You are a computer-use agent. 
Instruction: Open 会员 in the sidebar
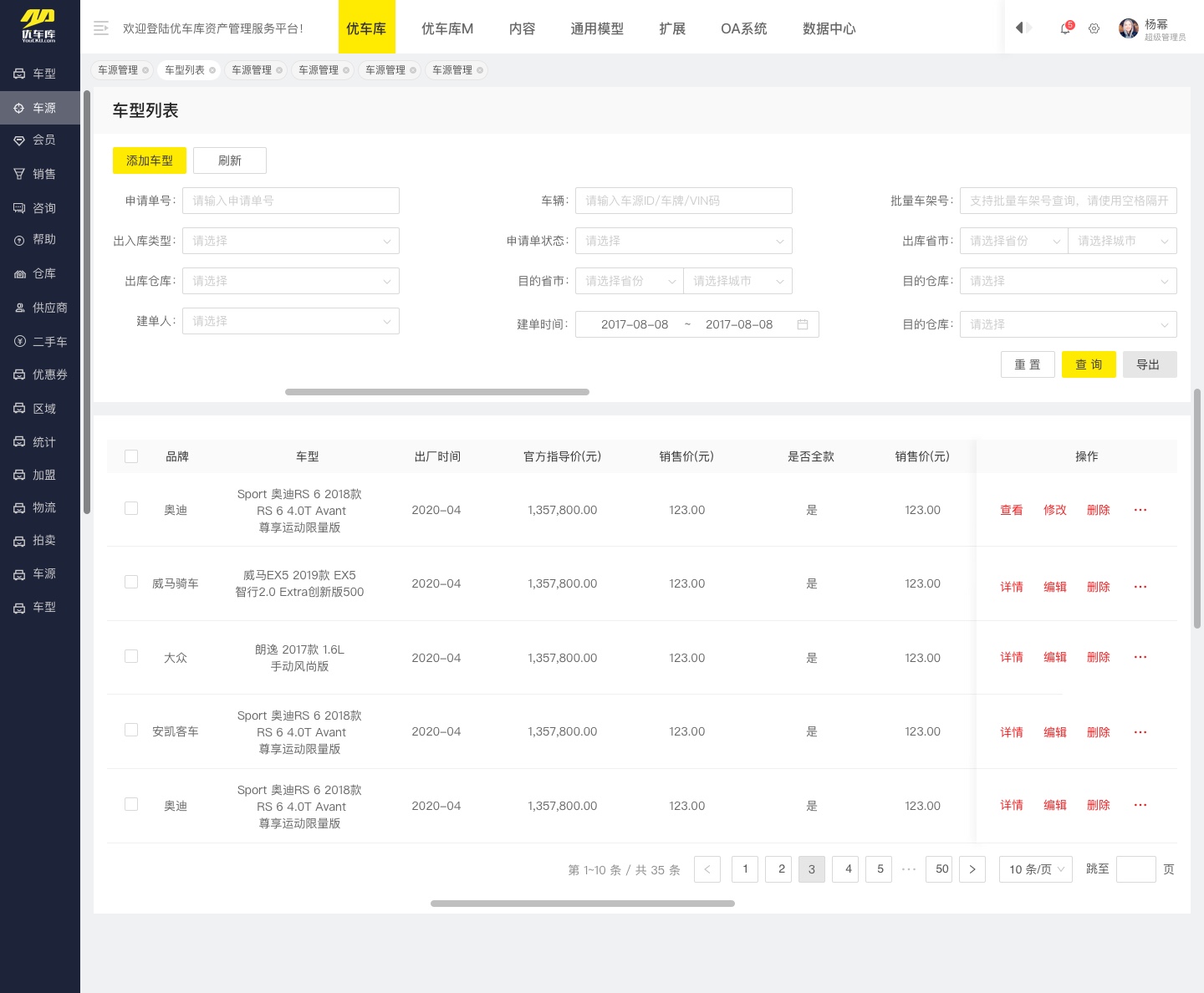point(43,140)
